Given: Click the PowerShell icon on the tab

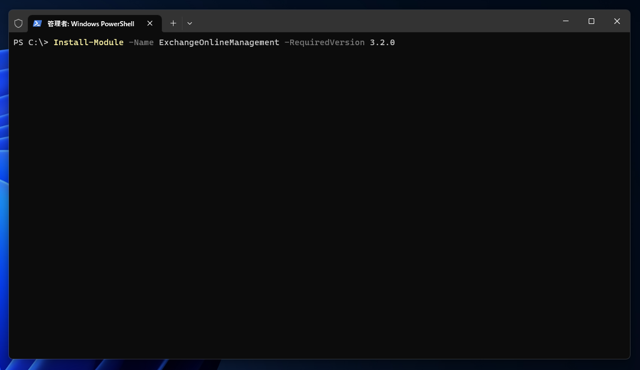Looking at the screenshot, I should click(x=38, y=24).
